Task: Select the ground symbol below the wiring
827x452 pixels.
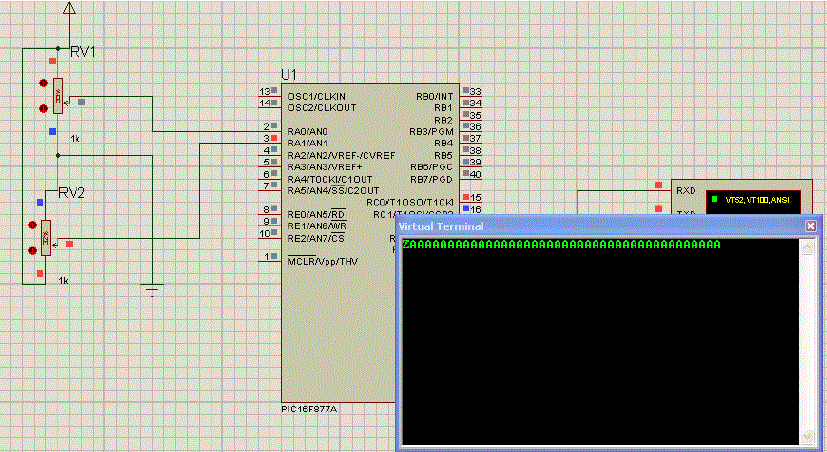Action: (151, 289)
